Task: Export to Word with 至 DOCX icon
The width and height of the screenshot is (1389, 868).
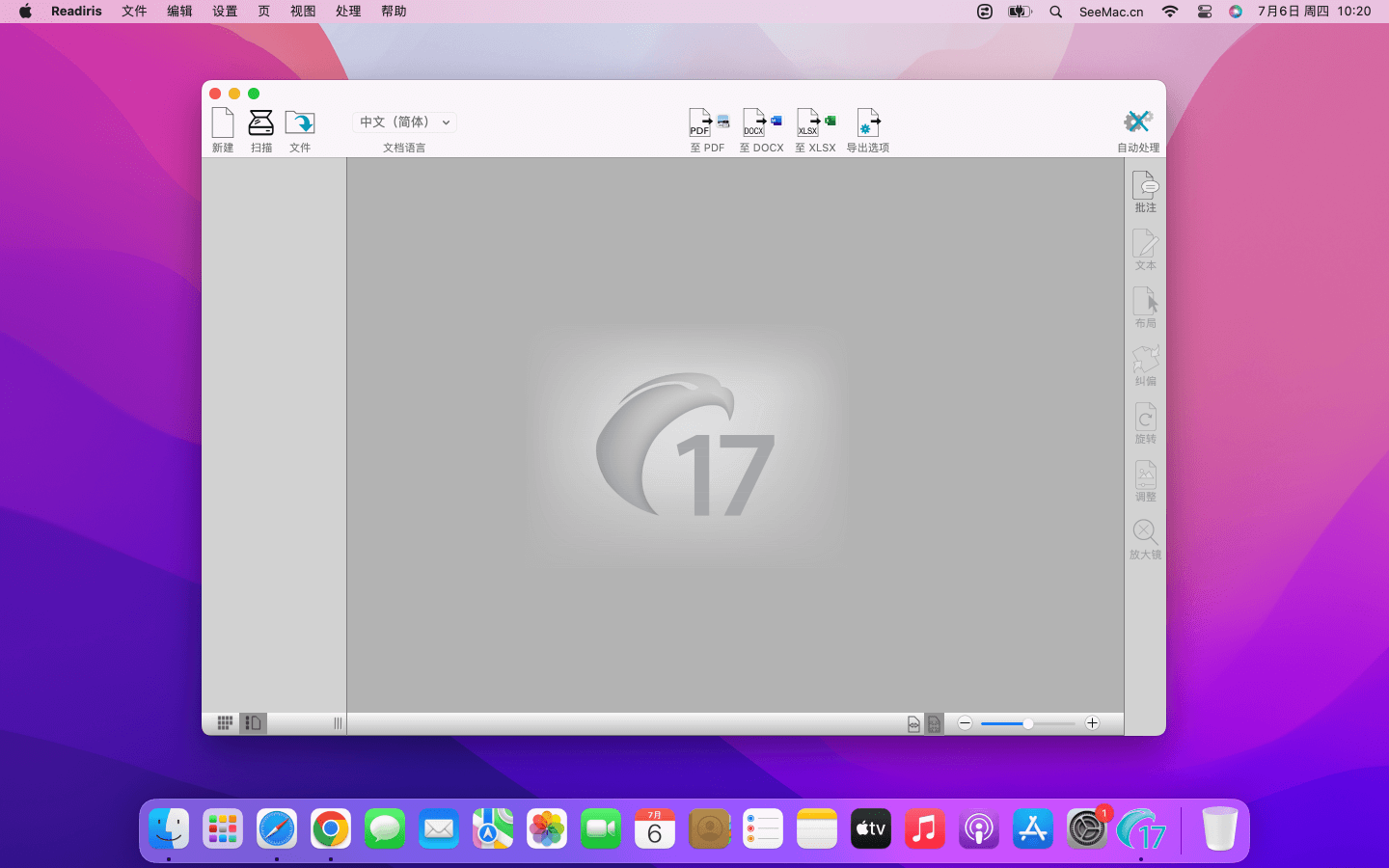Action: 761,123
